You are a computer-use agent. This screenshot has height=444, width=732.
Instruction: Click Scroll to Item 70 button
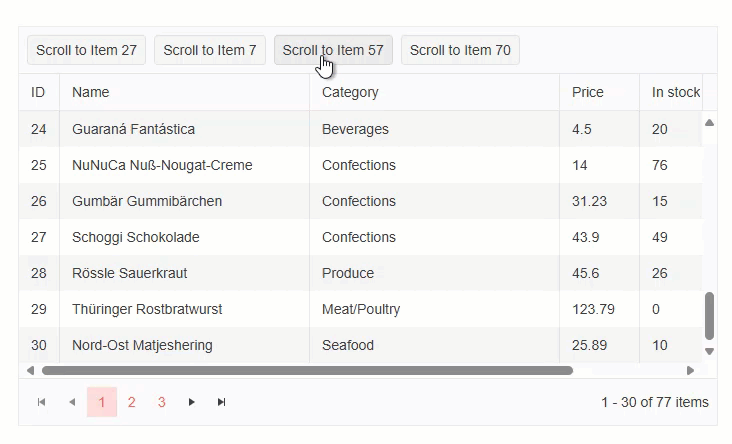[x=460, y=50]
